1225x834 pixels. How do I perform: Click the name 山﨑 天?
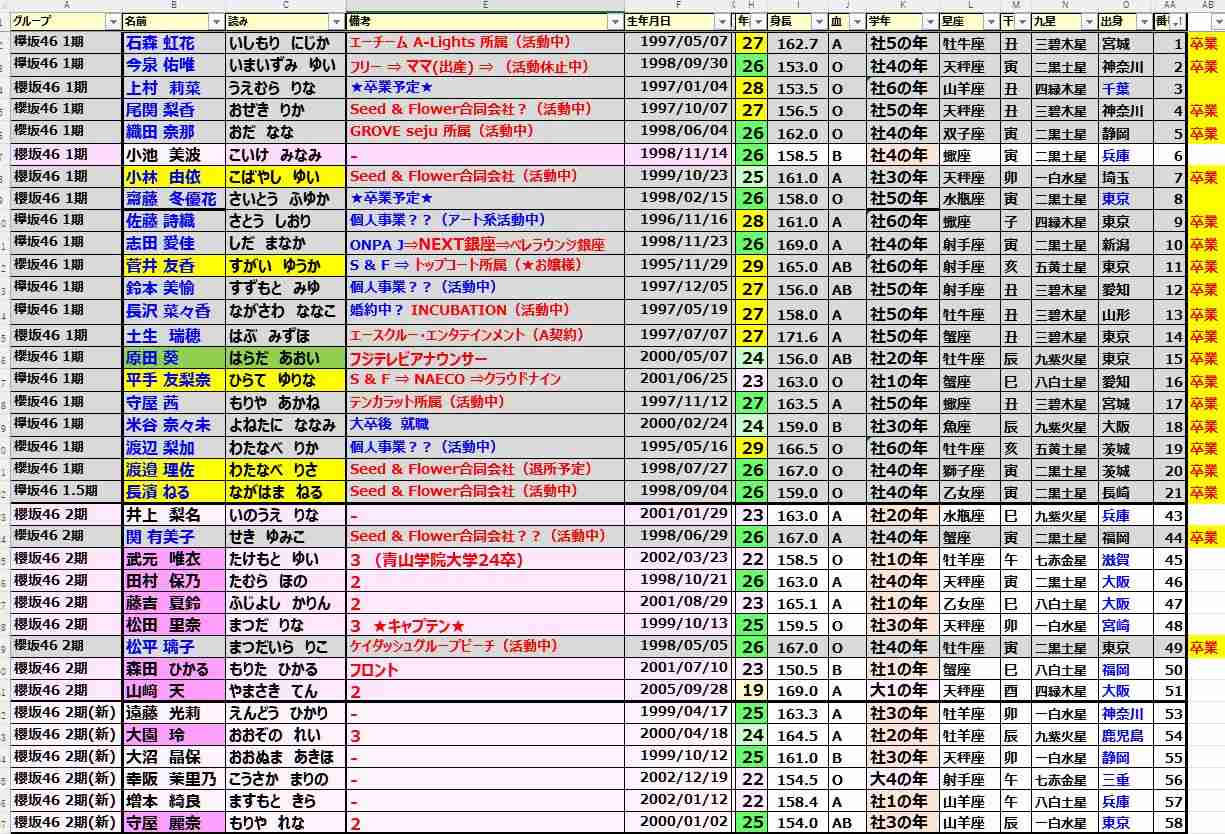[x=174, y=691]
